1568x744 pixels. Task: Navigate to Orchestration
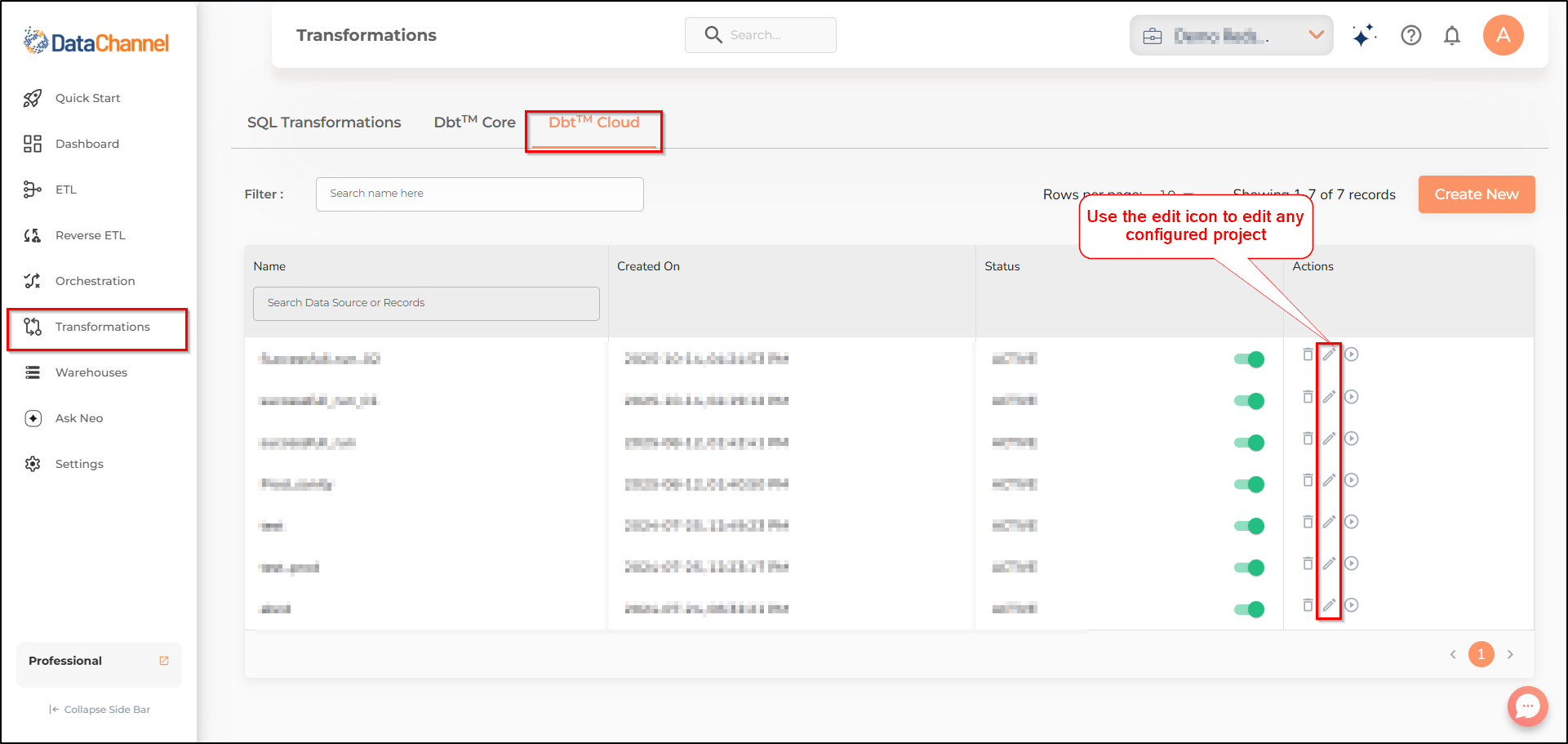[x=79, y=281]
